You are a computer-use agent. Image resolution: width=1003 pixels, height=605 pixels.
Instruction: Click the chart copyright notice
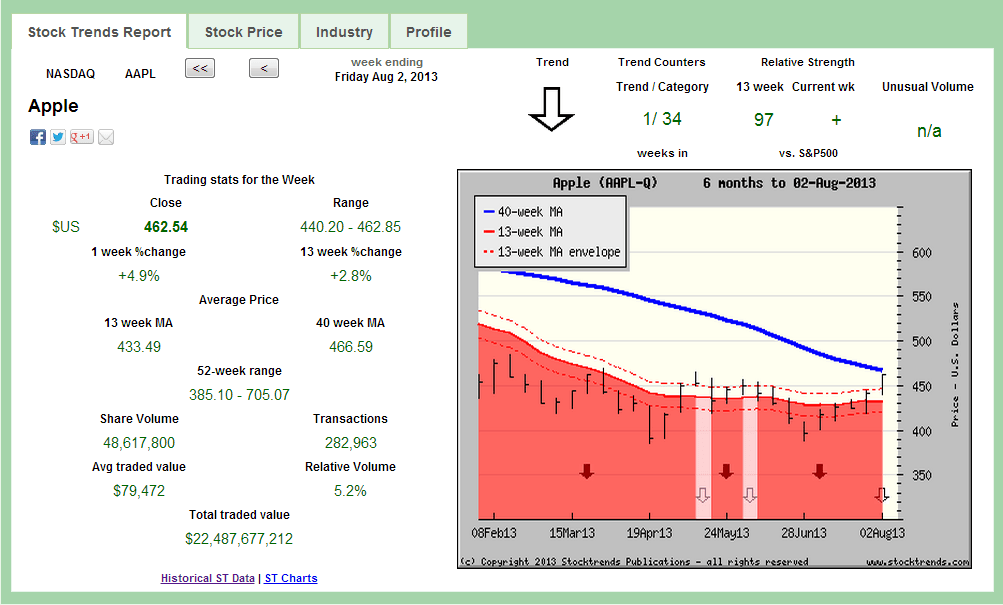point(634,562)
